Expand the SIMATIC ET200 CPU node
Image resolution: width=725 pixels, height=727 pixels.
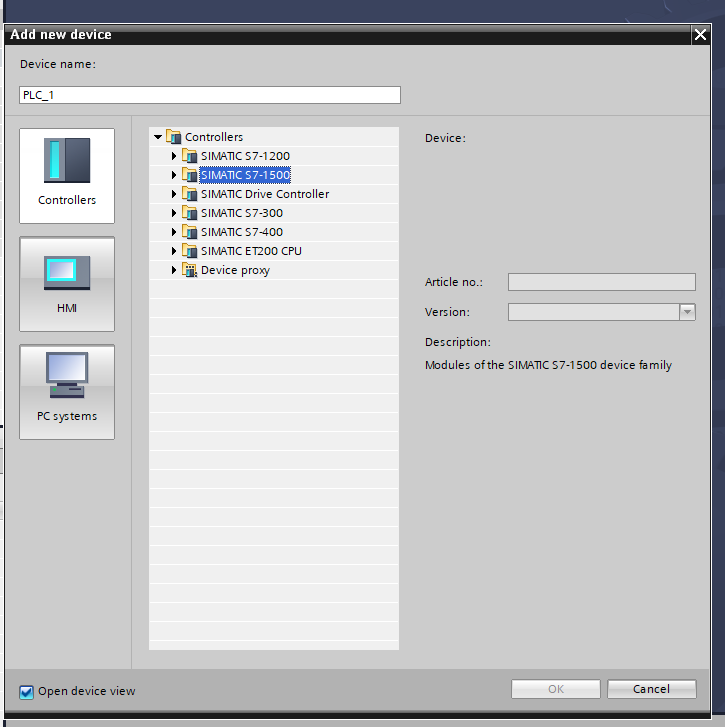(x=174, y=251)
